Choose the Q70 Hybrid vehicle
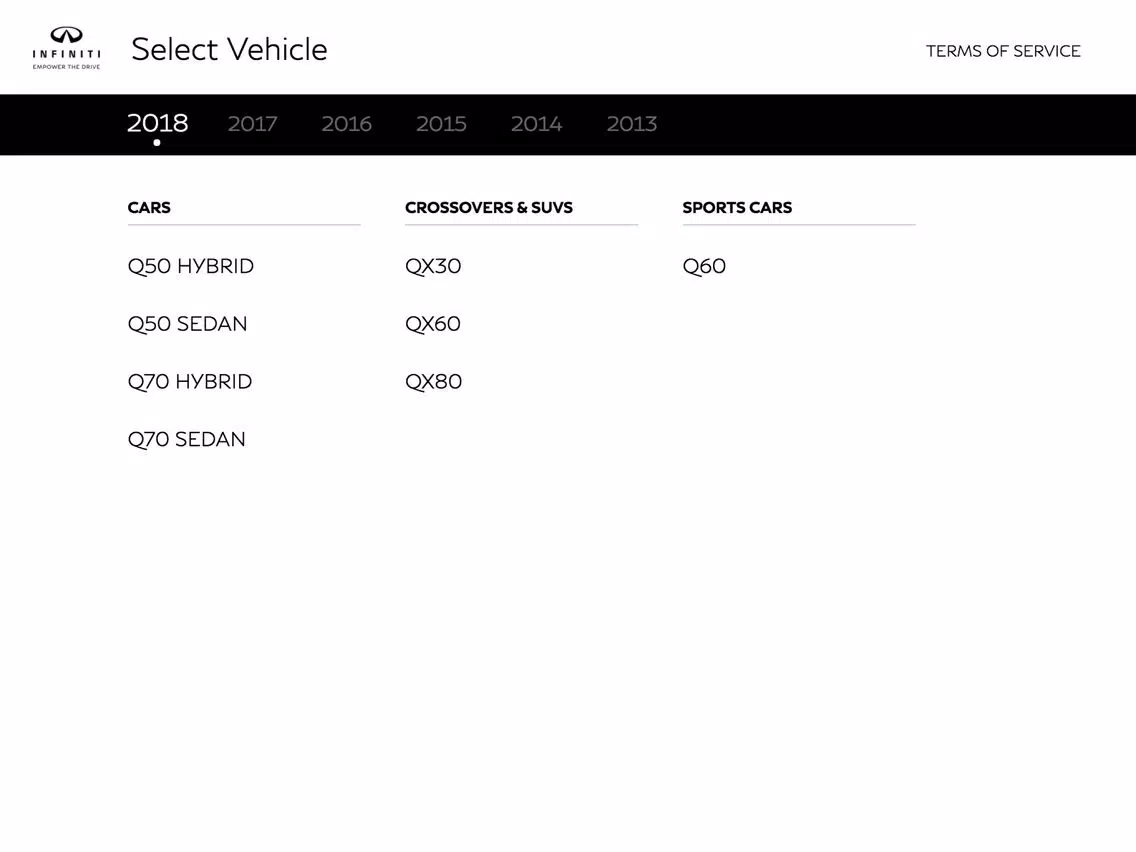Image resolution: width=1136 pixels, height=852 pixels. 190,382
